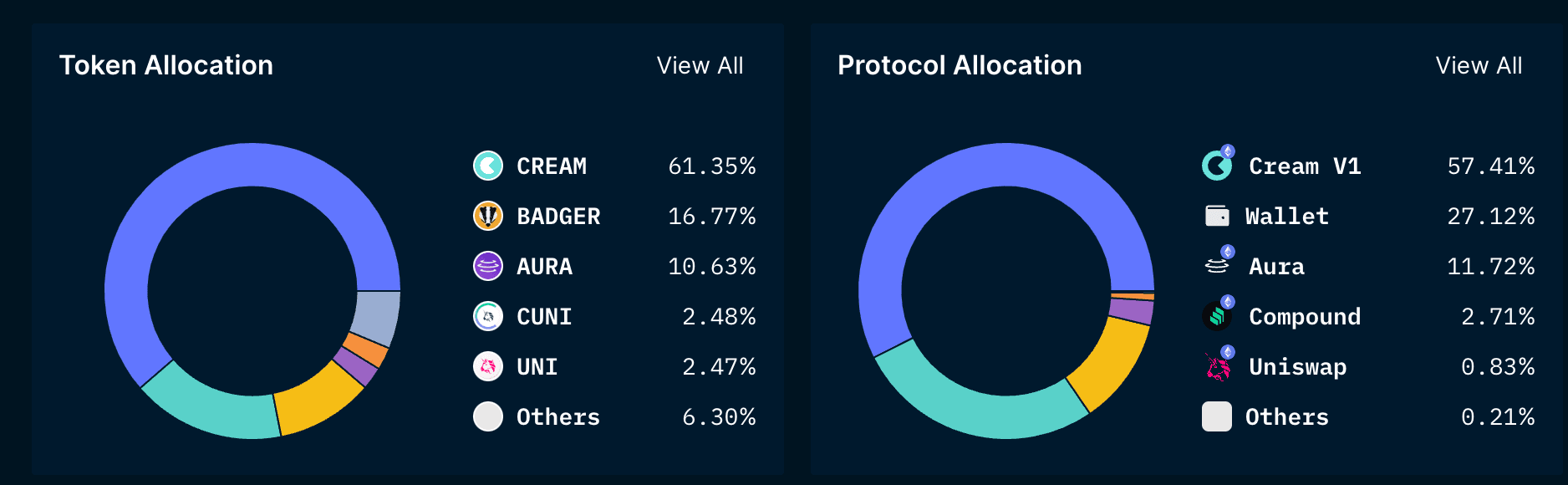
Task: Click the Others icon in Token Allocation
Action: tap(488, 416)
